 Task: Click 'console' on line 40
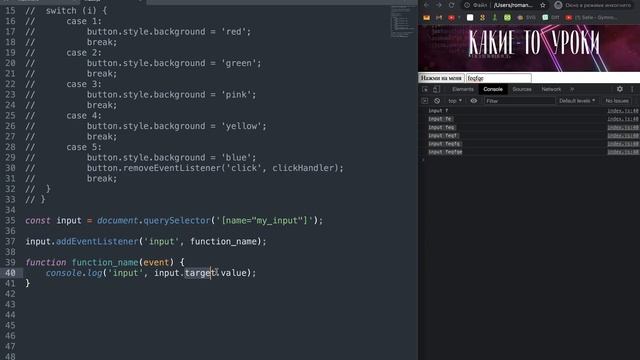[63, 273]
